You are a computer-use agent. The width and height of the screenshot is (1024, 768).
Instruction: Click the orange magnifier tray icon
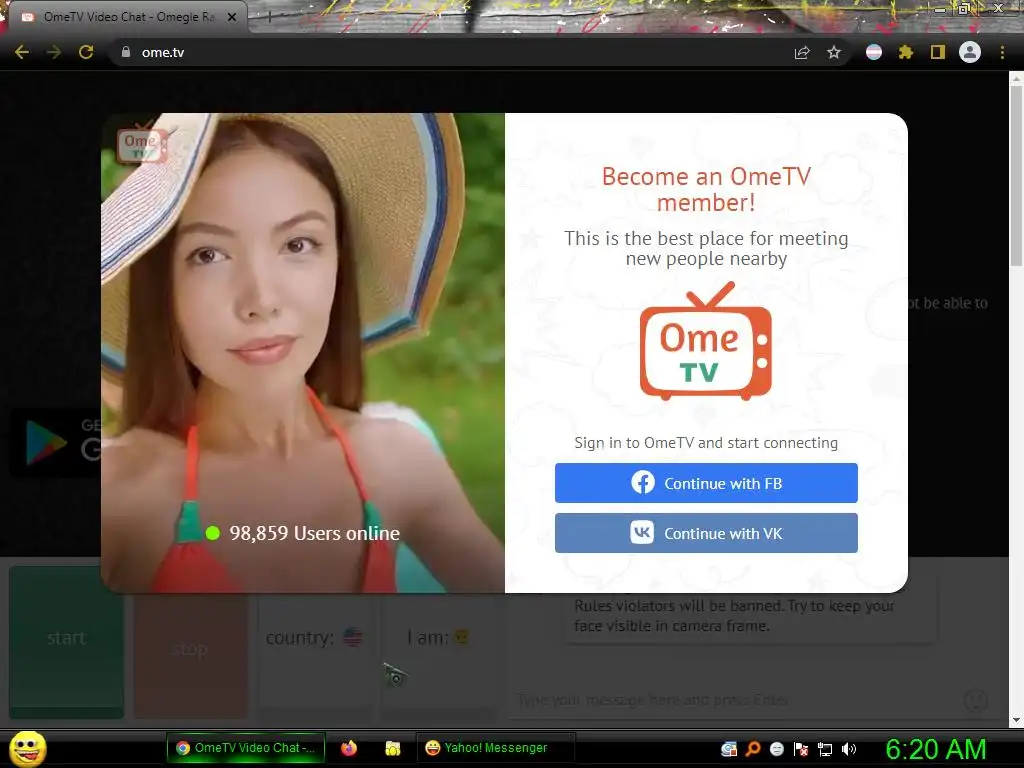tap(753, 749)
